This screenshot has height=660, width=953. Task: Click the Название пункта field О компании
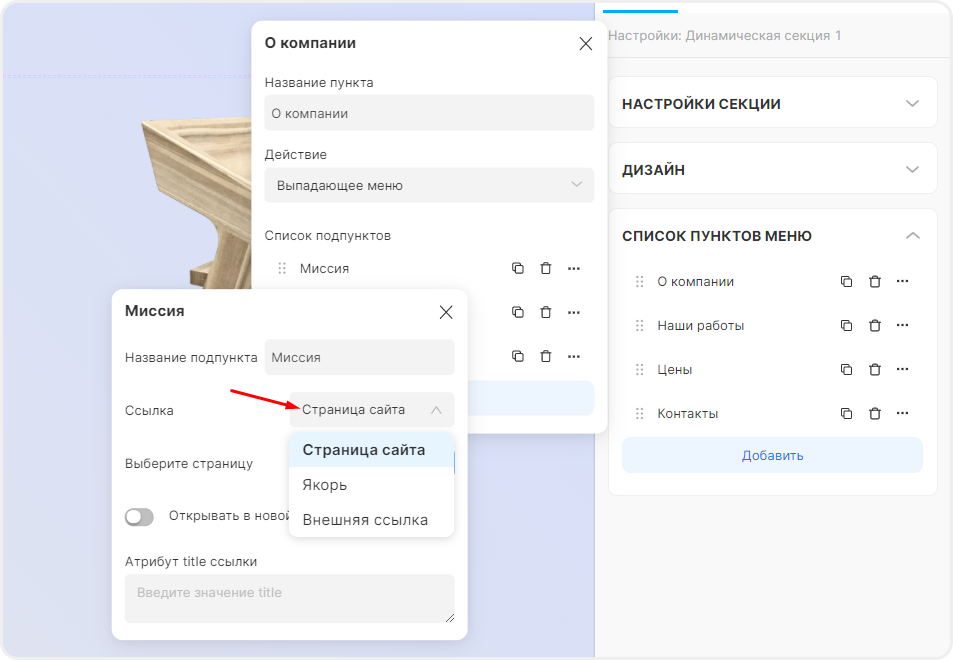pyautogui.click(x=429, y=113)
